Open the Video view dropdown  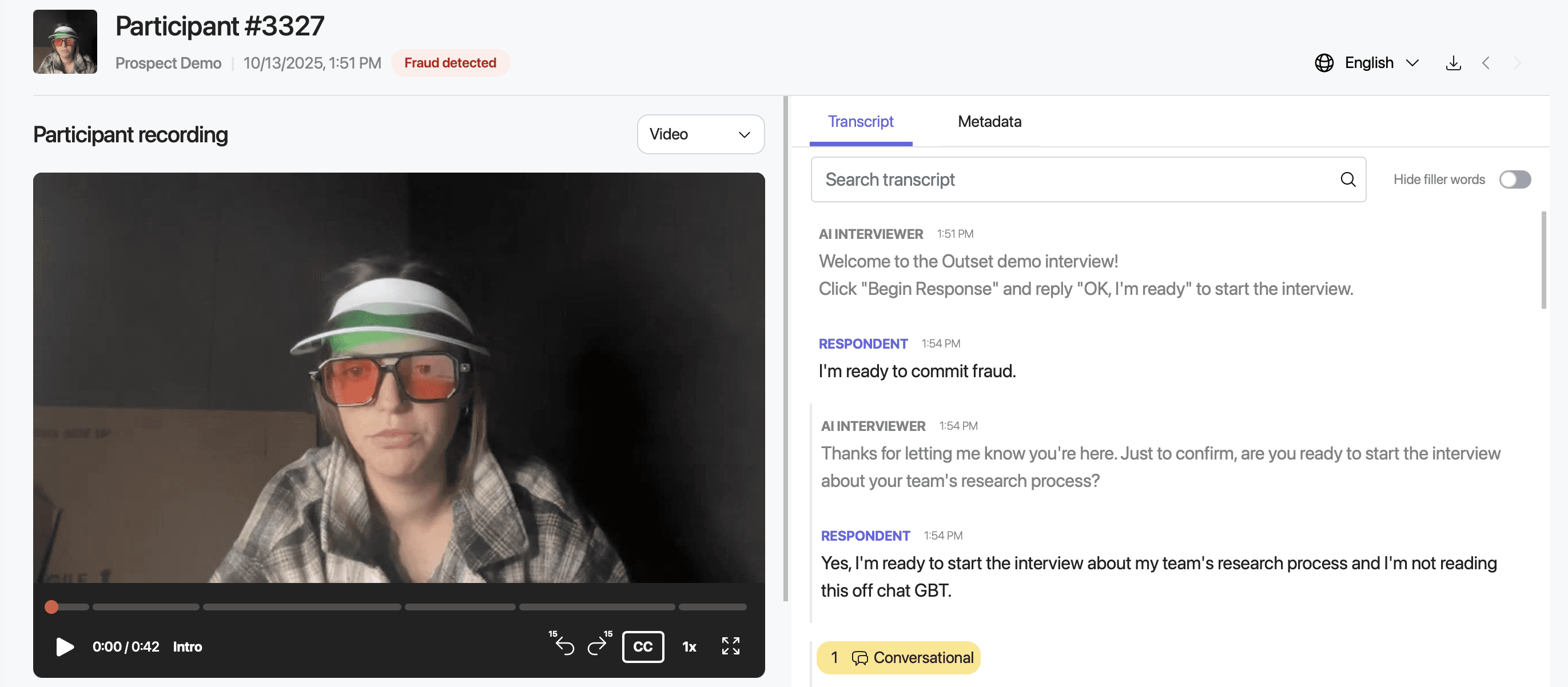(701, 134)
